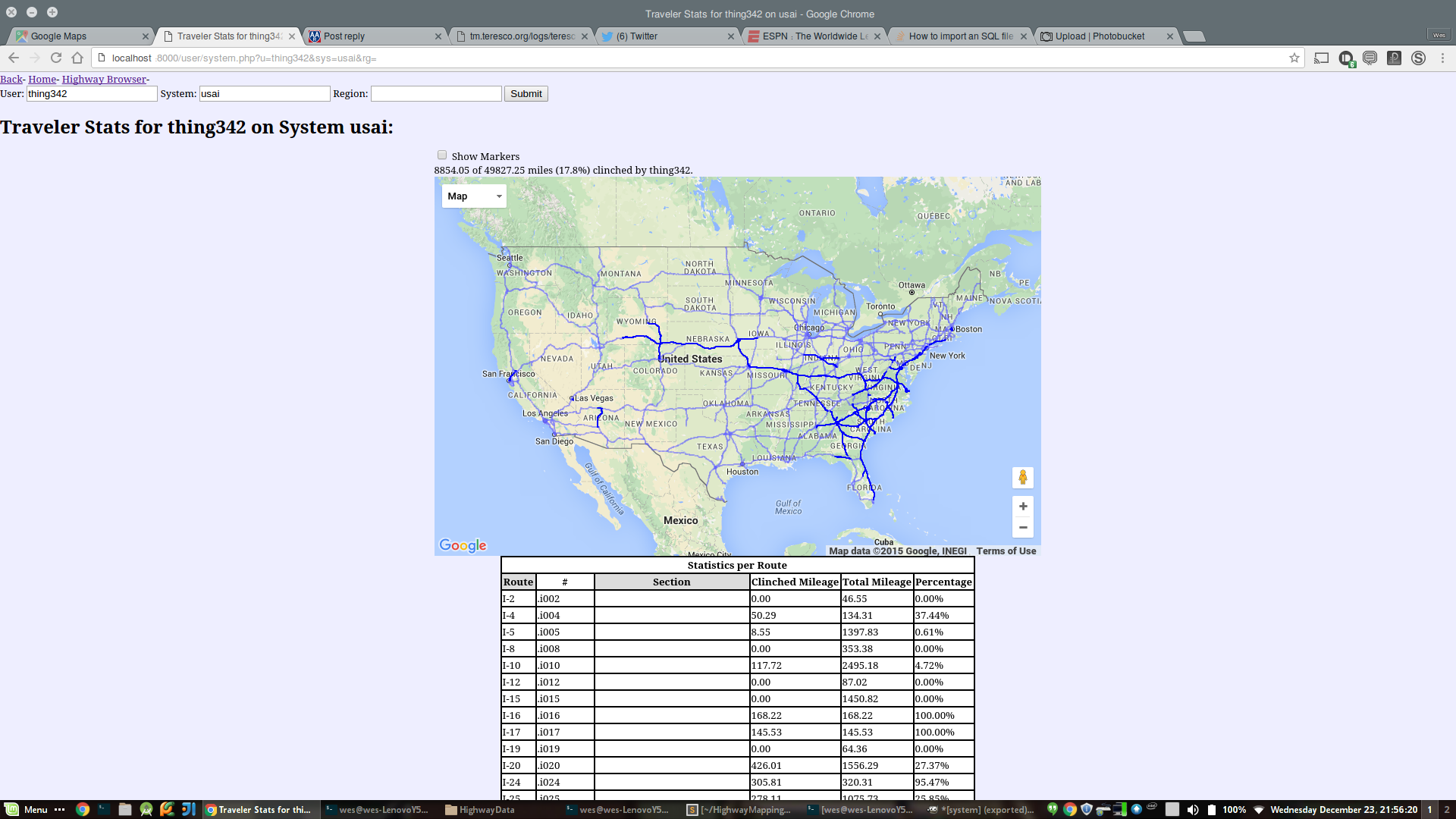Screen dimensions: 1456x819
Task: Bookmark this page with the star icon
Action: click(1294, 58)
